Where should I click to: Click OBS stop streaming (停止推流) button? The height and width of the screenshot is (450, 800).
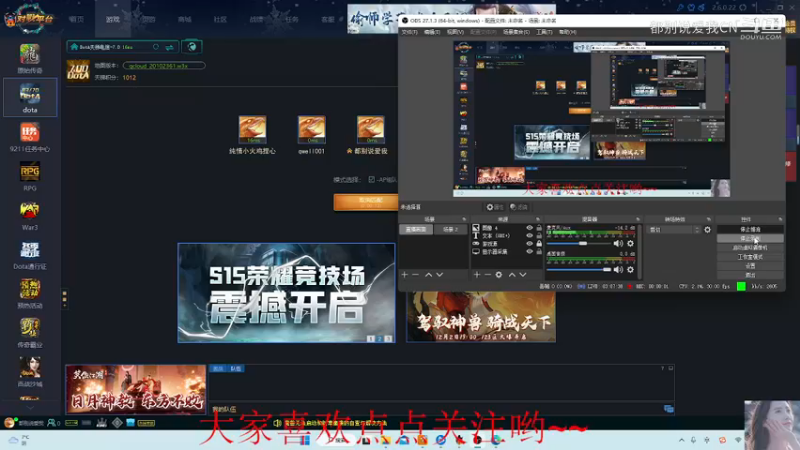tap(750, 230)
